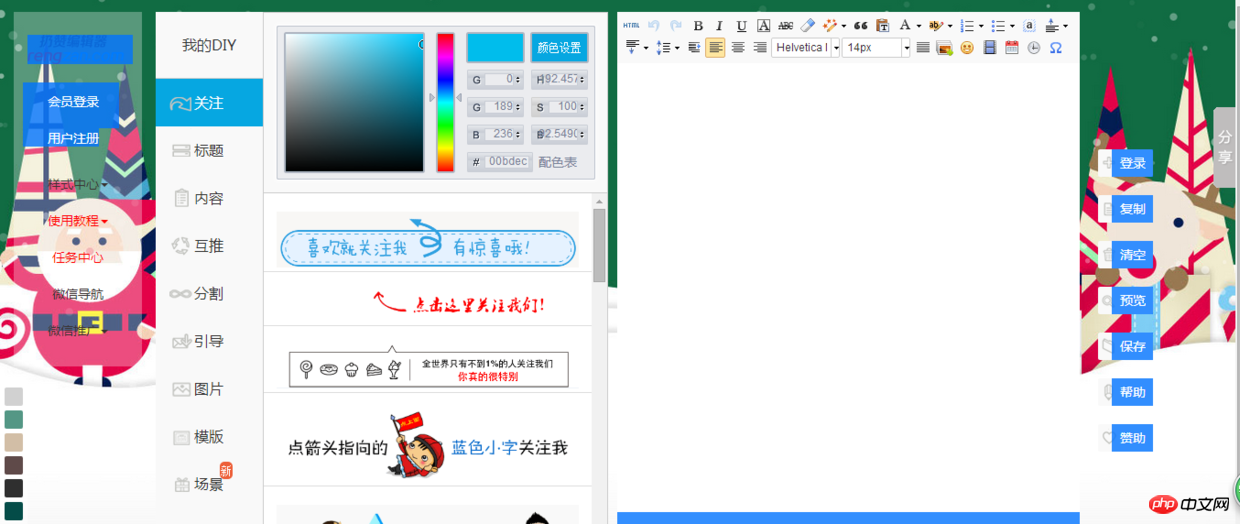Justify text alignment
1240x524 pixels.
pos(923,47)
